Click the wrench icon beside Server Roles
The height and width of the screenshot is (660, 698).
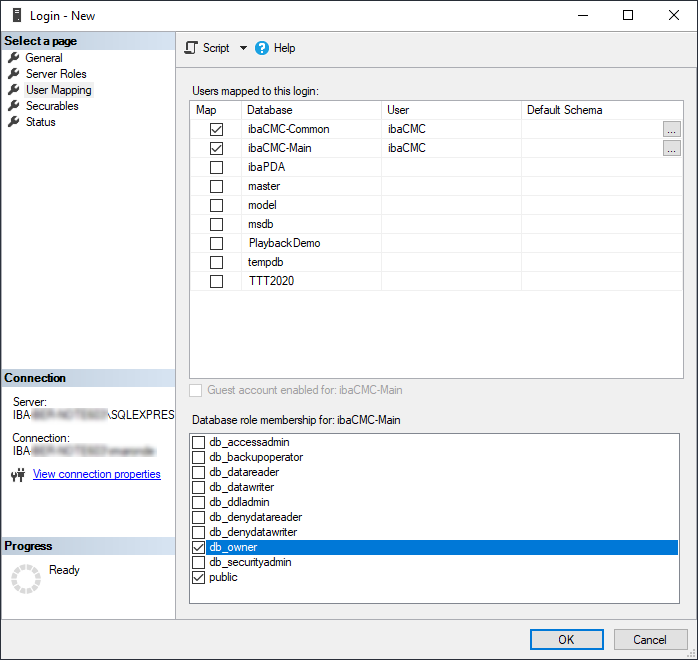(14, 74)
